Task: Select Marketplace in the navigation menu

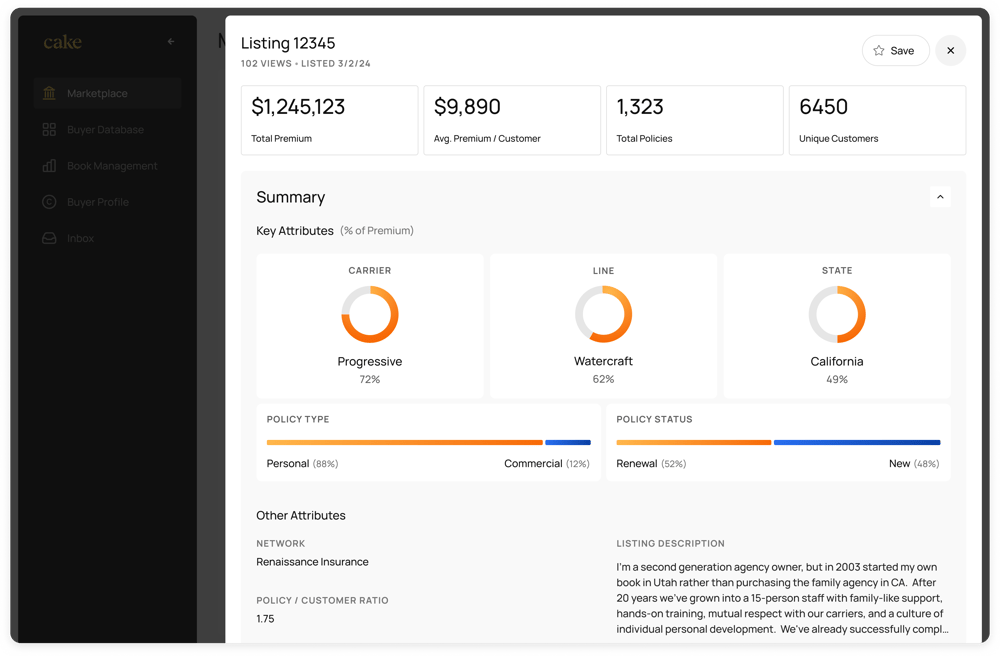Action: click(95, 93)
